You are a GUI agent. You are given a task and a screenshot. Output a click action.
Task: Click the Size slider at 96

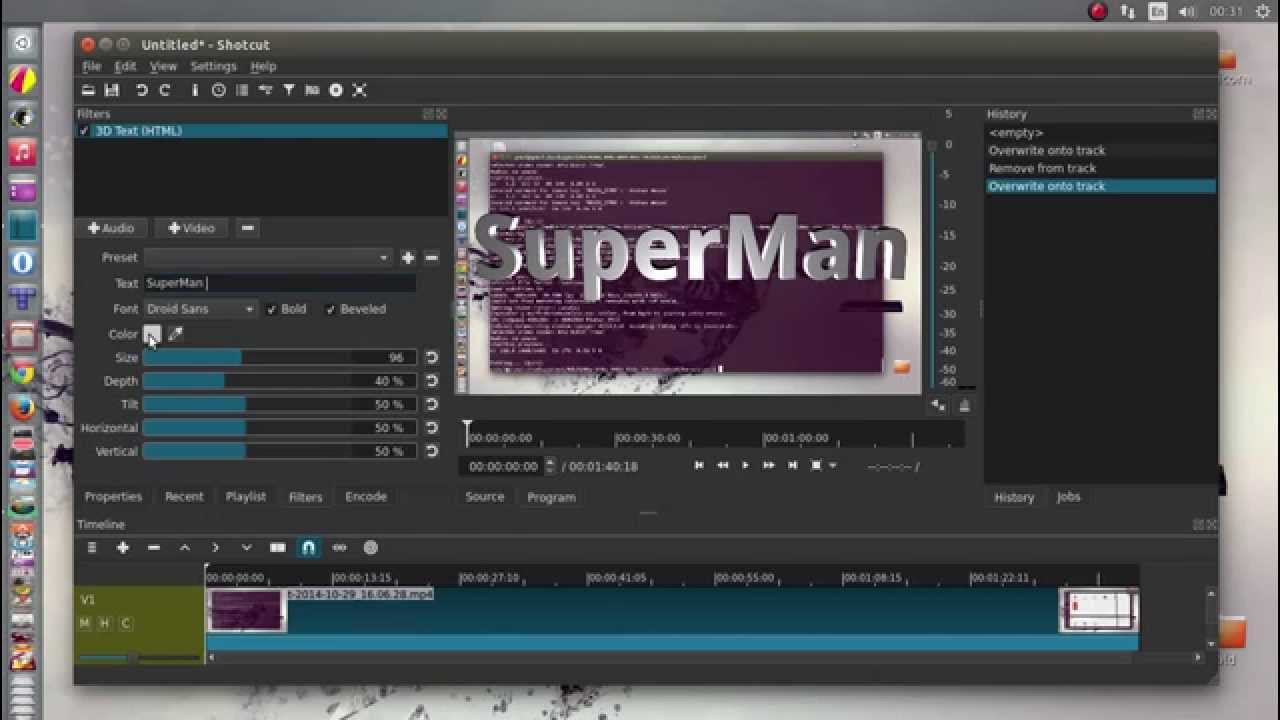coord(278,357)
